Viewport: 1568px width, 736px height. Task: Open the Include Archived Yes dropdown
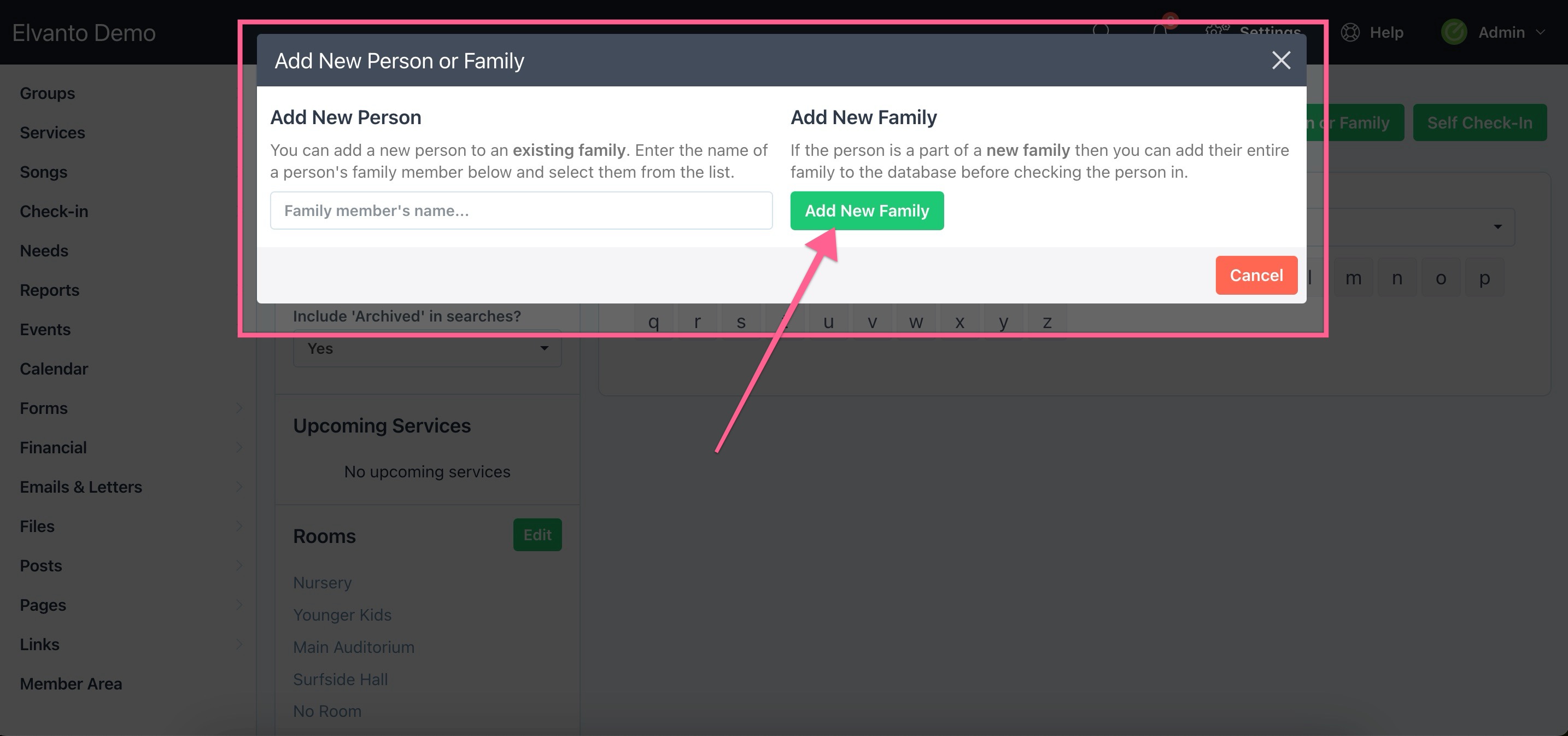pyautogui.click(x=426, y=349)
